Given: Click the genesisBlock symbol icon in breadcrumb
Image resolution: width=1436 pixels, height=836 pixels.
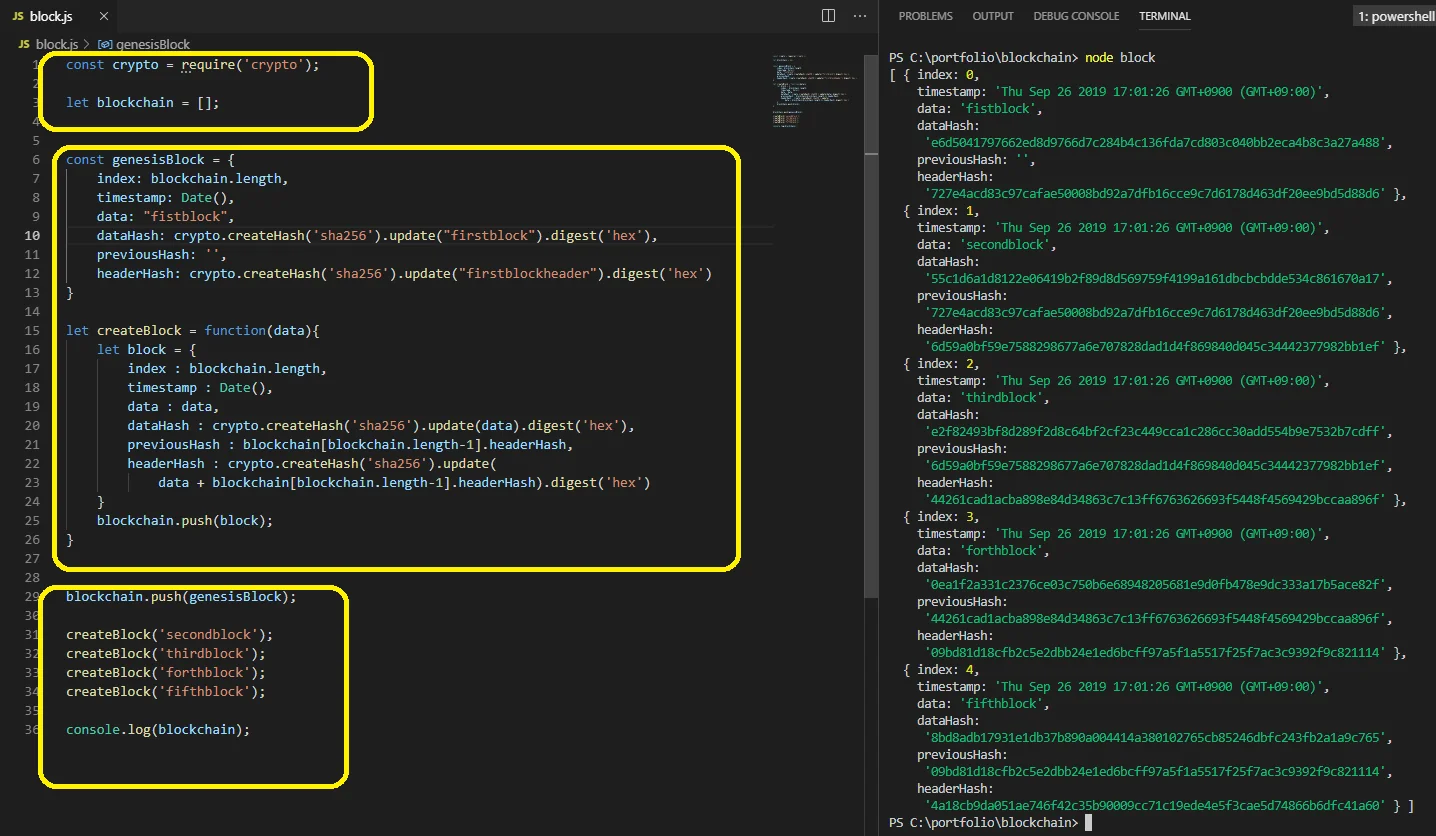Looking at the screenshot, I should click(x=104, y=45).
